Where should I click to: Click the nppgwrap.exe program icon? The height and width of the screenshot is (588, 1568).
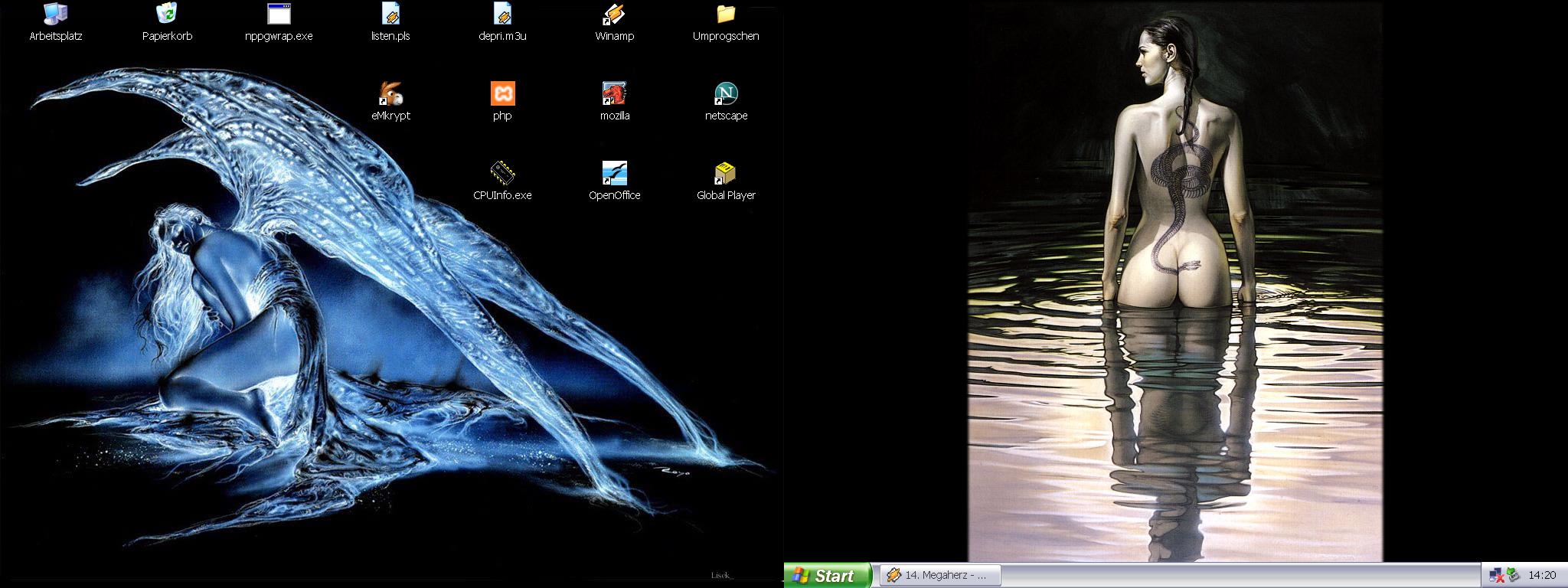click(x=279, y=15)
